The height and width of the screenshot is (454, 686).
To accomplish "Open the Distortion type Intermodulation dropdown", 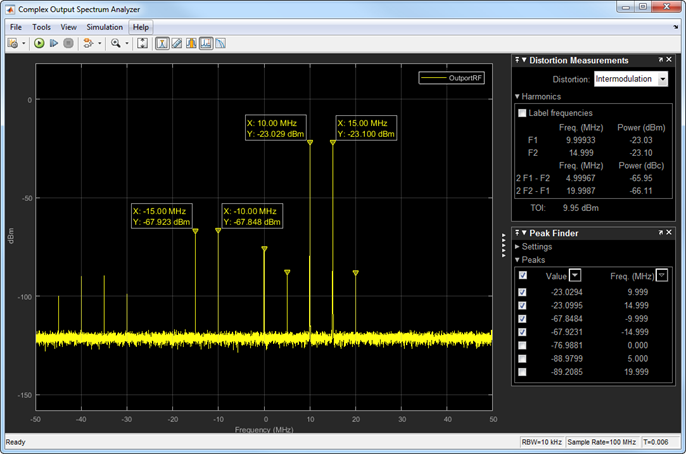I will point(631,79).
